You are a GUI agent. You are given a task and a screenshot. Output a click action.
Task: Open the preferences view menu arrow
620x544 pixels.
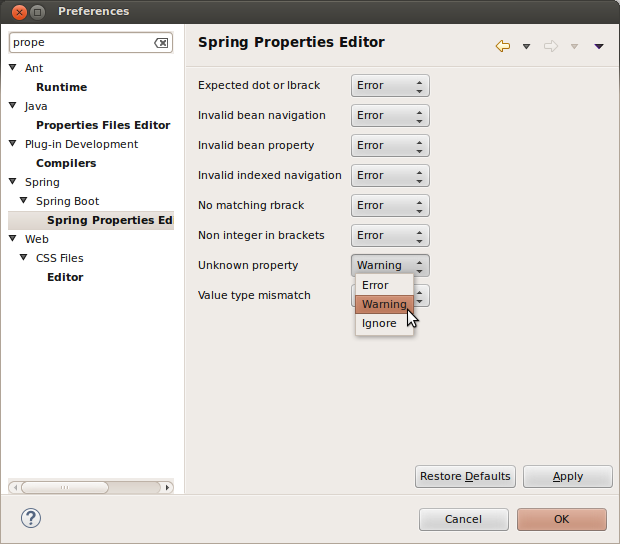599,47
